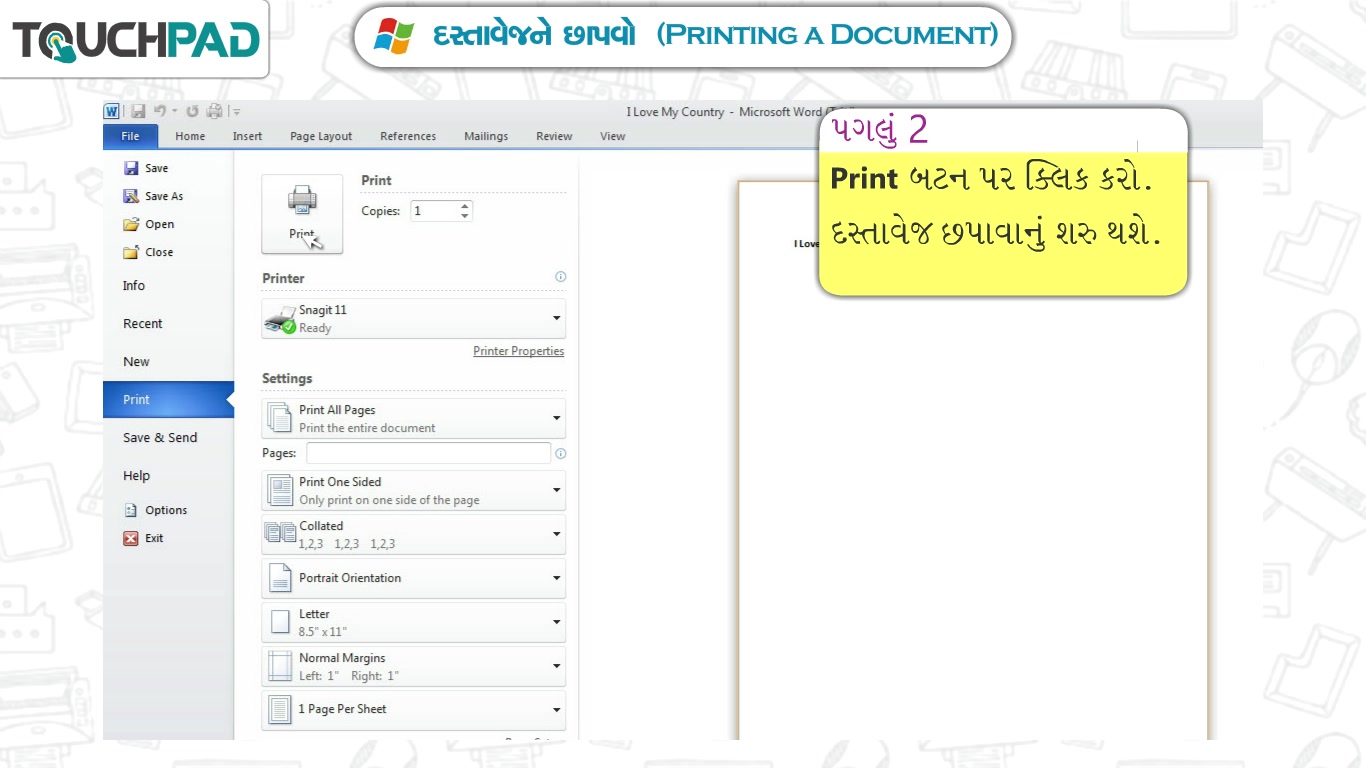
Task: Select Print in the Backstage menu
Action: click(x=168, y=399)
